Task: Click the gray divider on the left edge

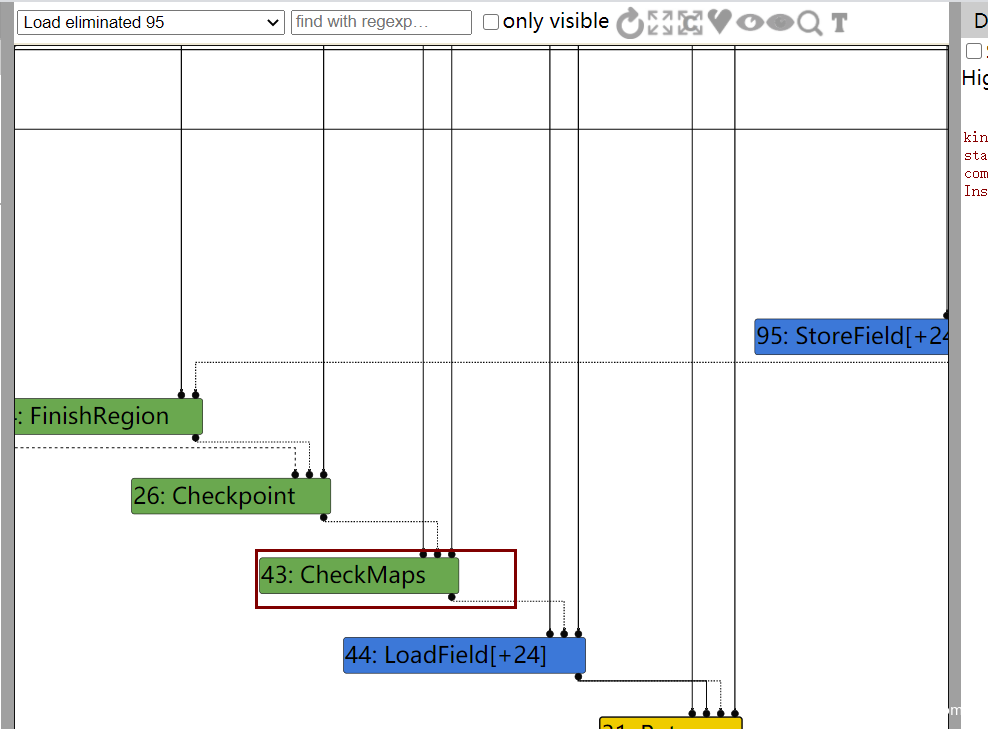Action: tap(7, 365)
